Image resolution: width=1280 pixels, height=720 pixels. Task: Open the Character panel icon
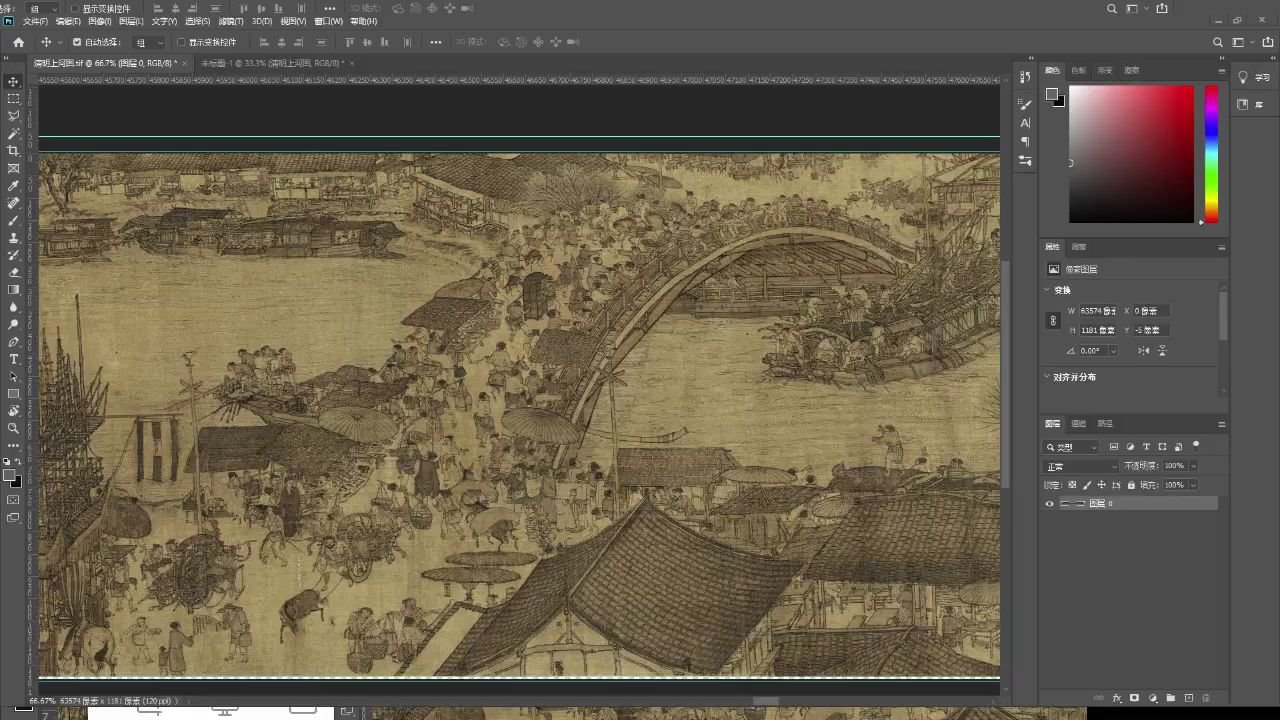1025,123
